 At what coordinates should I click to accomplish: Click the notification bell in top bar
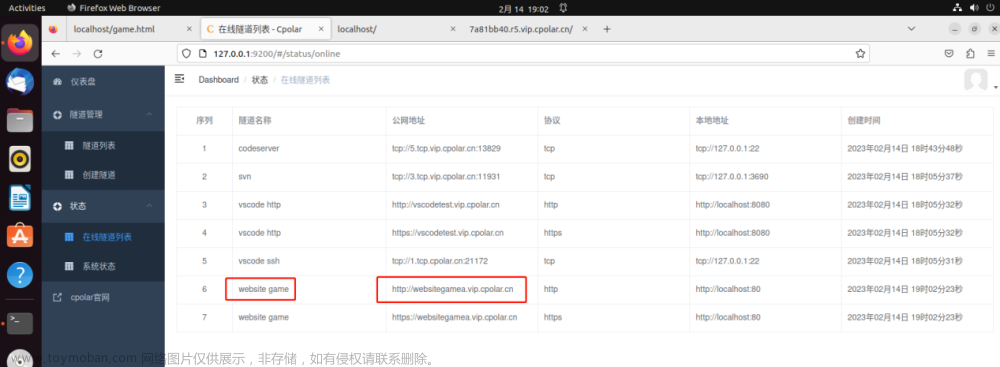click(x=563, y=8)
